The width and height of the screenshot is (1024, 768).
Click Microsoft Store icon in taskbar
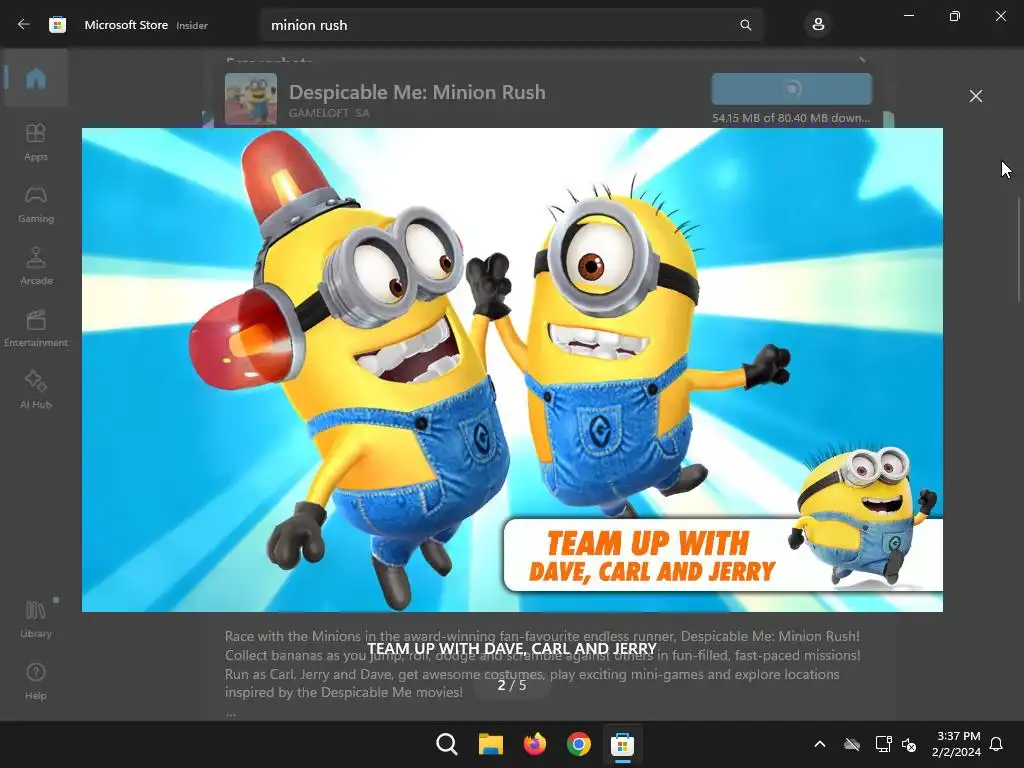coord(622,744)
